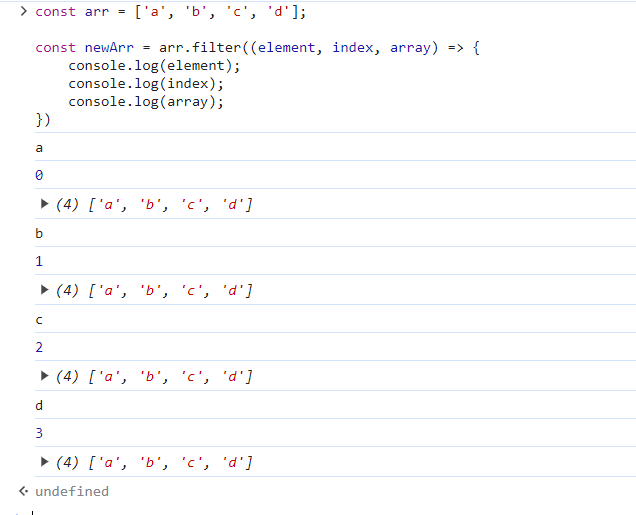Click the array preview text after index 0

pos(154,204)
